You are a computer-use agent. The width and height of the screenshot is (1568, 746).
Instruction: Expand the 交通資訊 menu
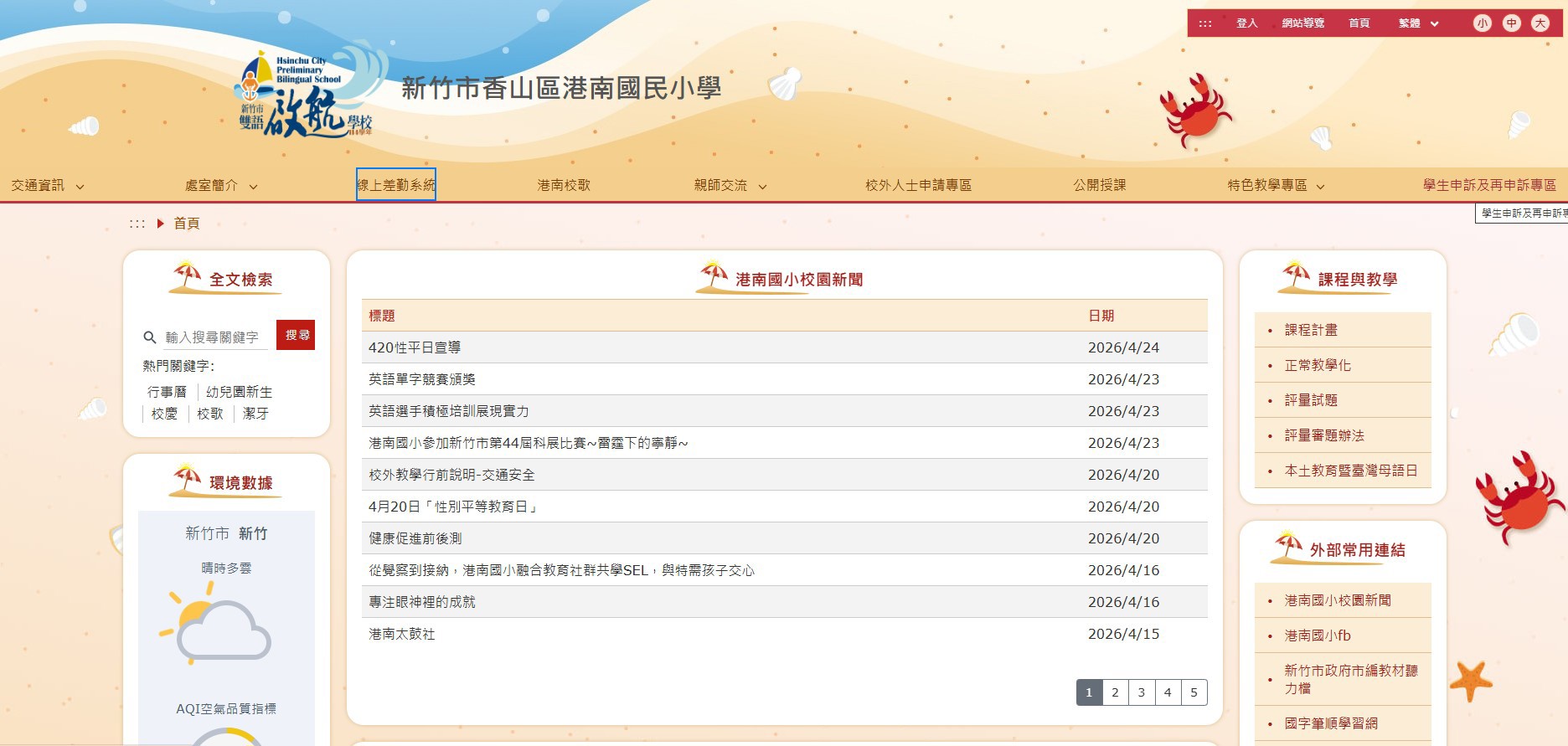pyautogui.click(x=48, y=186)
